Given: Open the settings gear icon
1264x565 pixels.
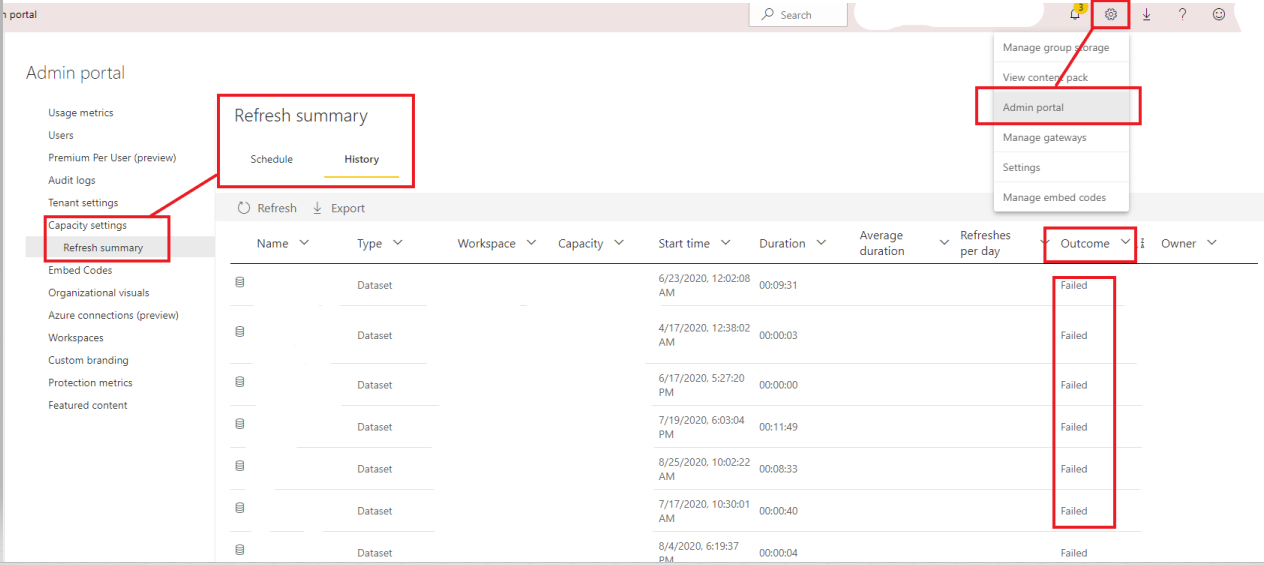Looking at the screenshot, I should pos(1110,14).
